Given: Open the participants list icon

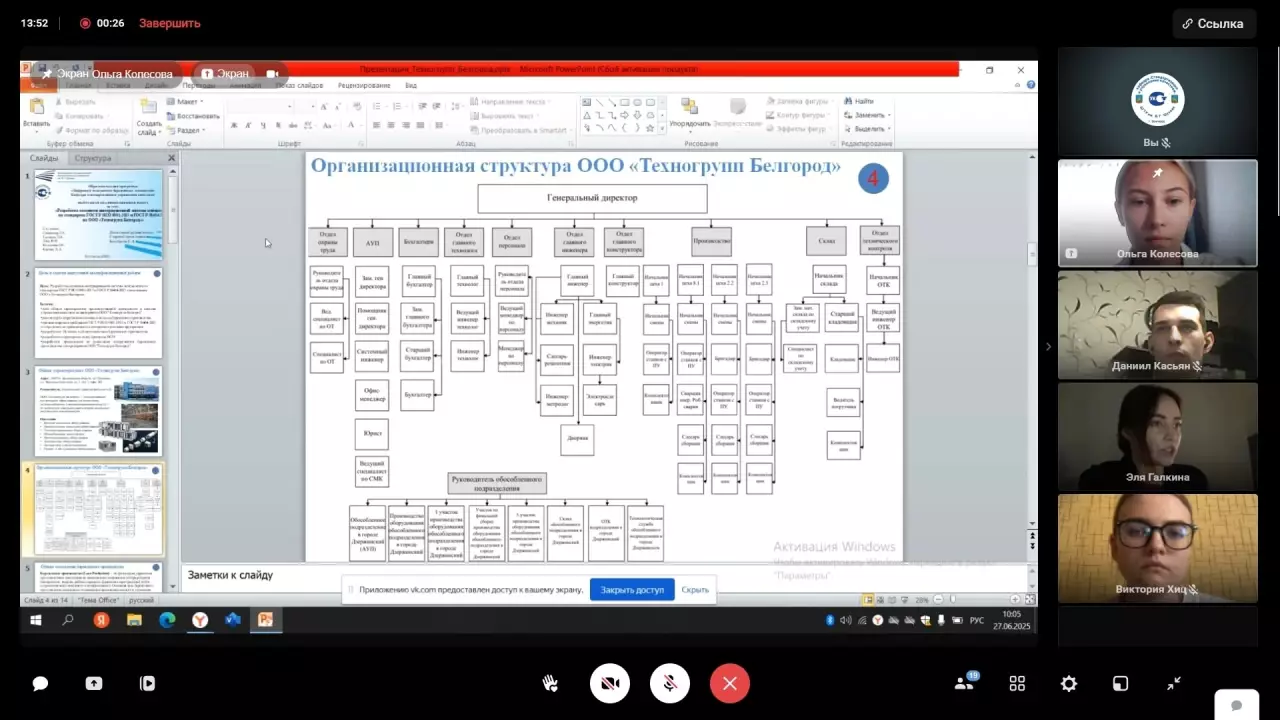Looking at the screenshot, I should (x=964, y=684).
